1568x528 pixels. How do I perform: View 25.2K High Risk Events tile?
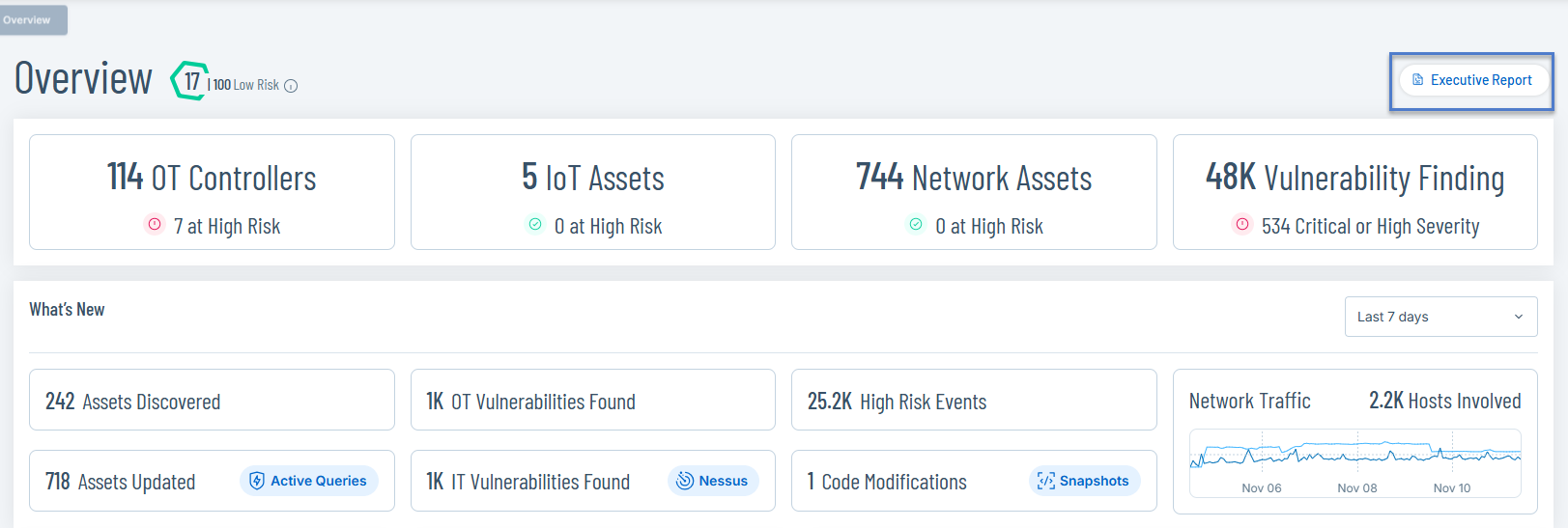coord(974,401)
